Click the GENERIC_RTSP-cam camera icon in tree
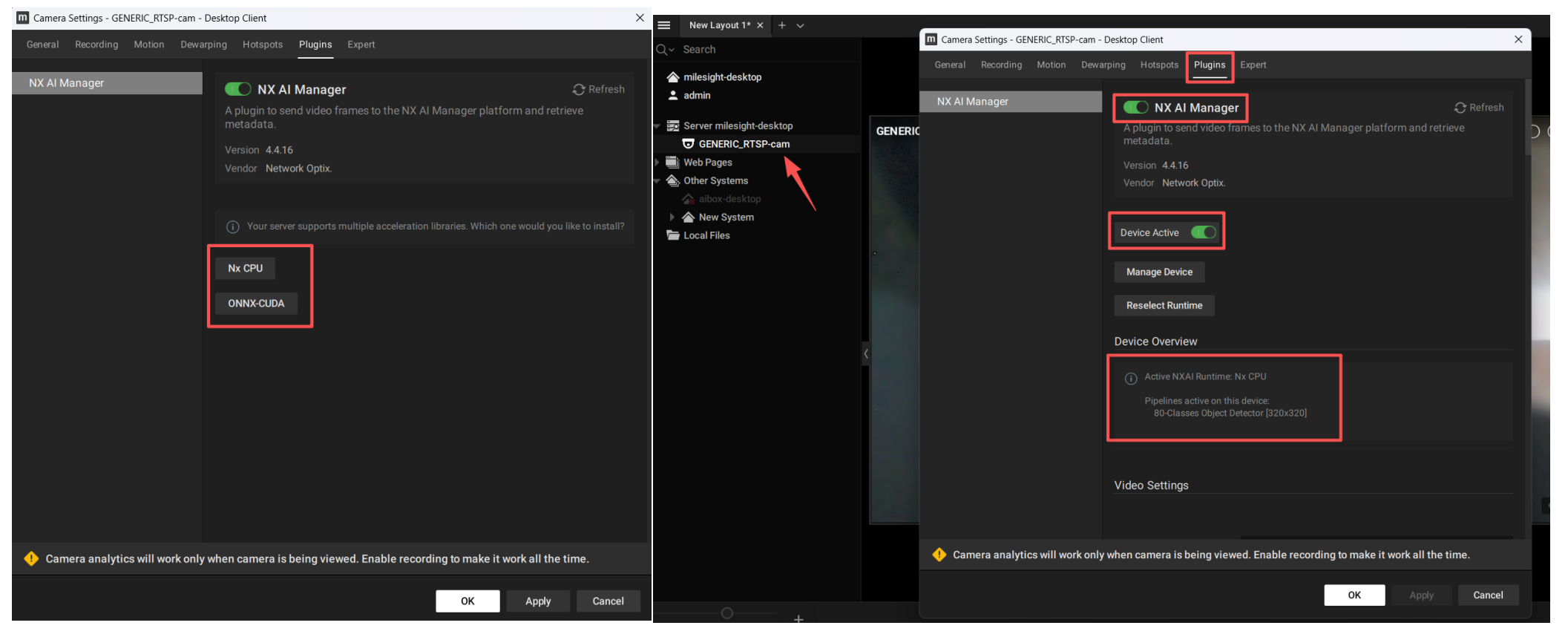This screenshot has width=1568, height=634. click(688, 144)
